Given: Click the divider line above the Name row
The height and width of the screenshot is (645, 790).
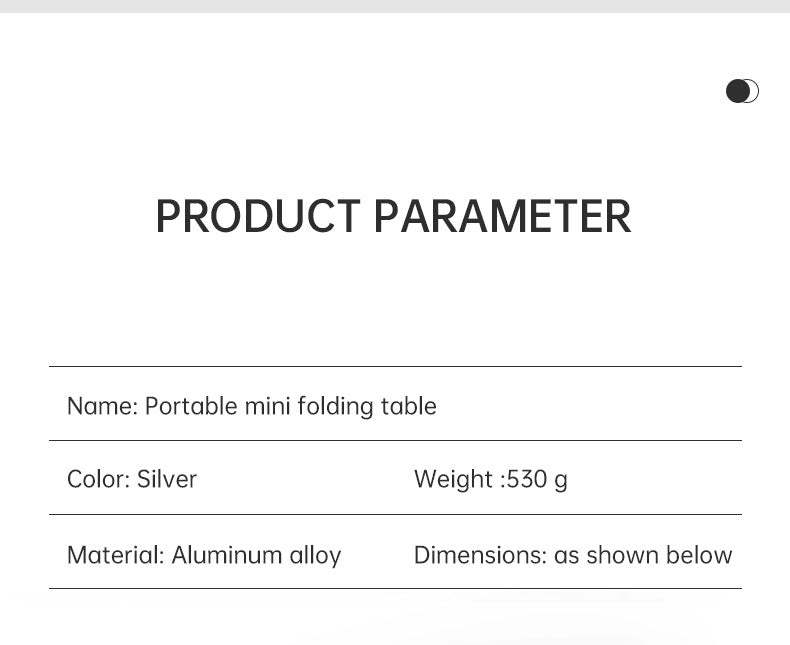Looking at the screenshot, I should pyautogui.click(x=395, y=367).
